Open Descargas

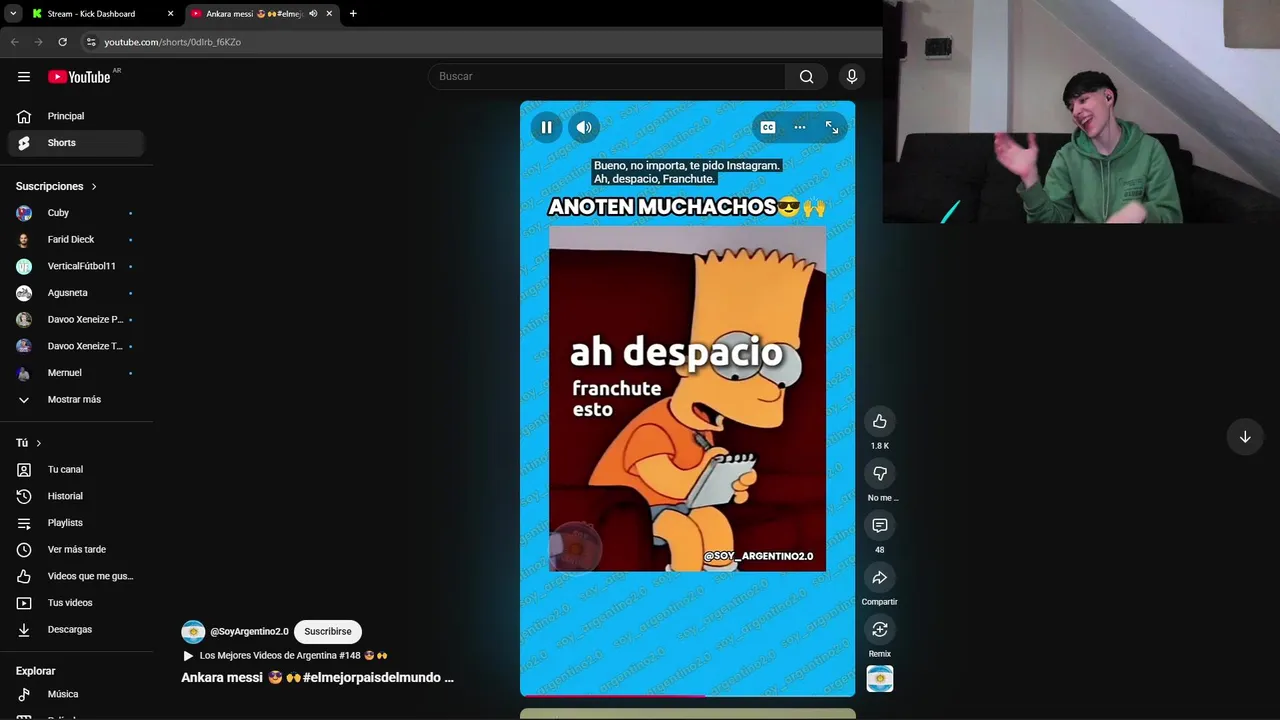77,629
